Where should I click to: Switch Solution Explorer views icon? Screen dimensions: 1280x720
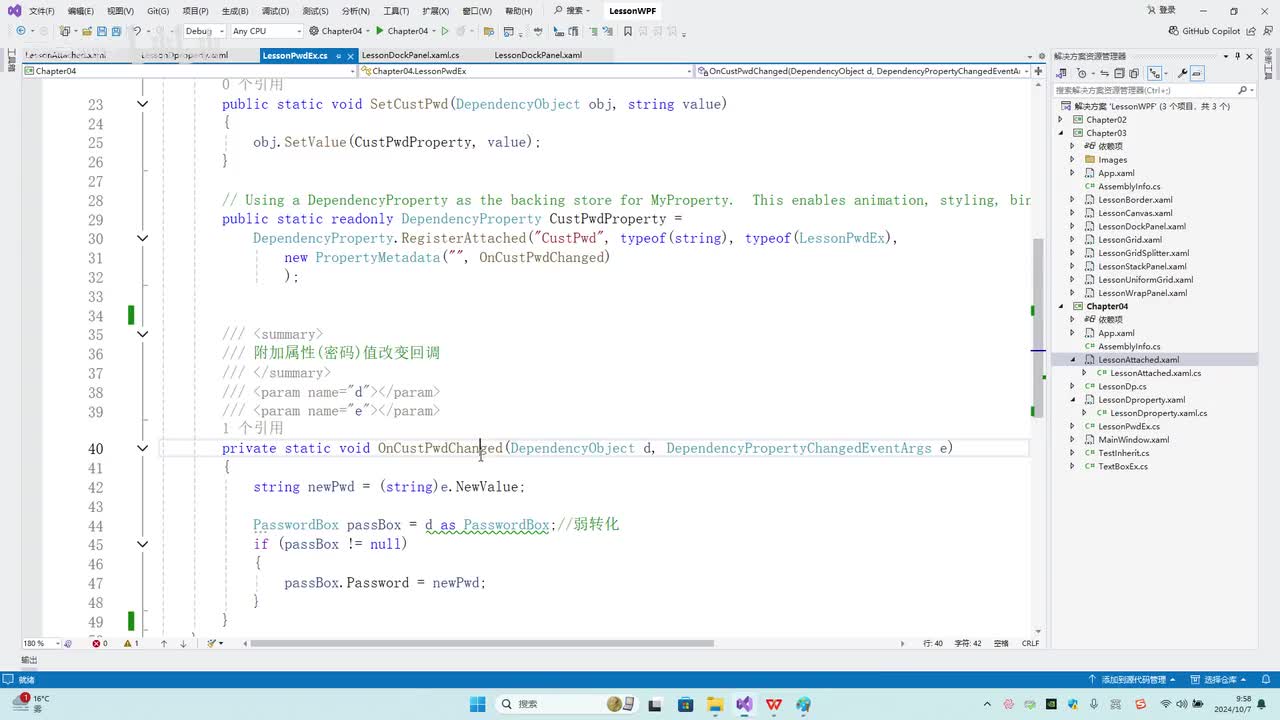[x=1063, y=73]
